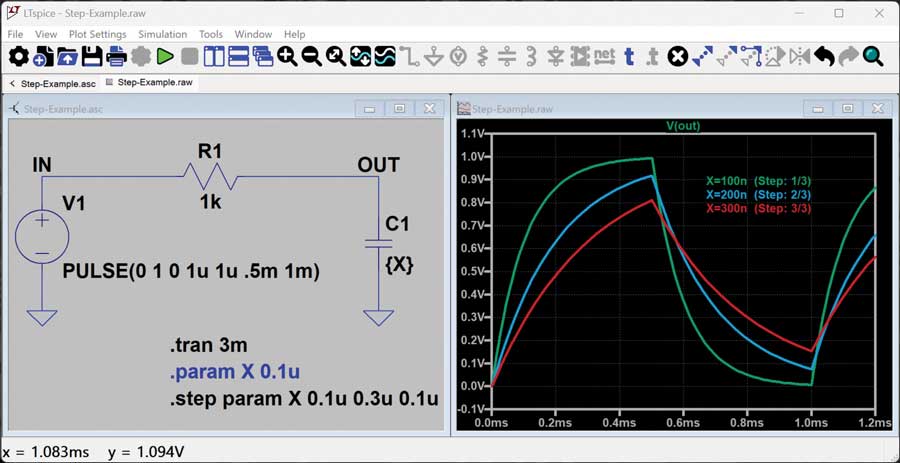Maximize the Step-Example.raw plot window

(848, 108)
